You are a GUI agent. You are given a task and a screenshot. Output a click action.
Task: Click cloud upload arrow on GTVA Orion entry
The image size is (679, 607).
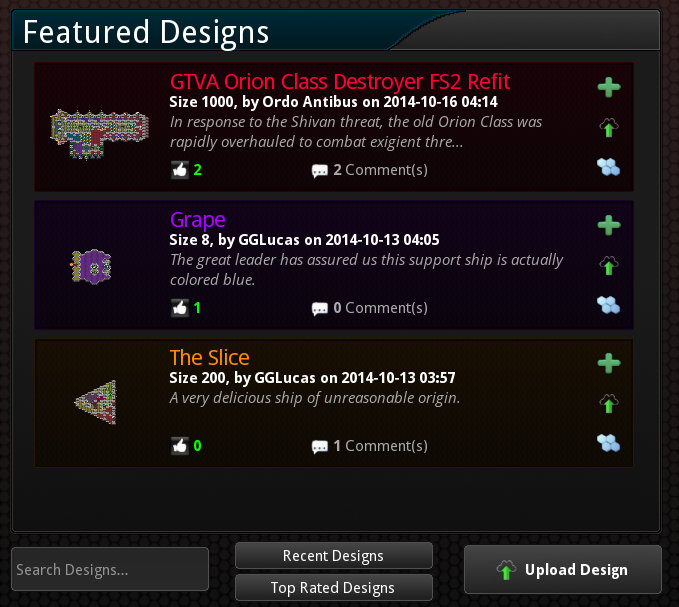[x=609, y=127]
